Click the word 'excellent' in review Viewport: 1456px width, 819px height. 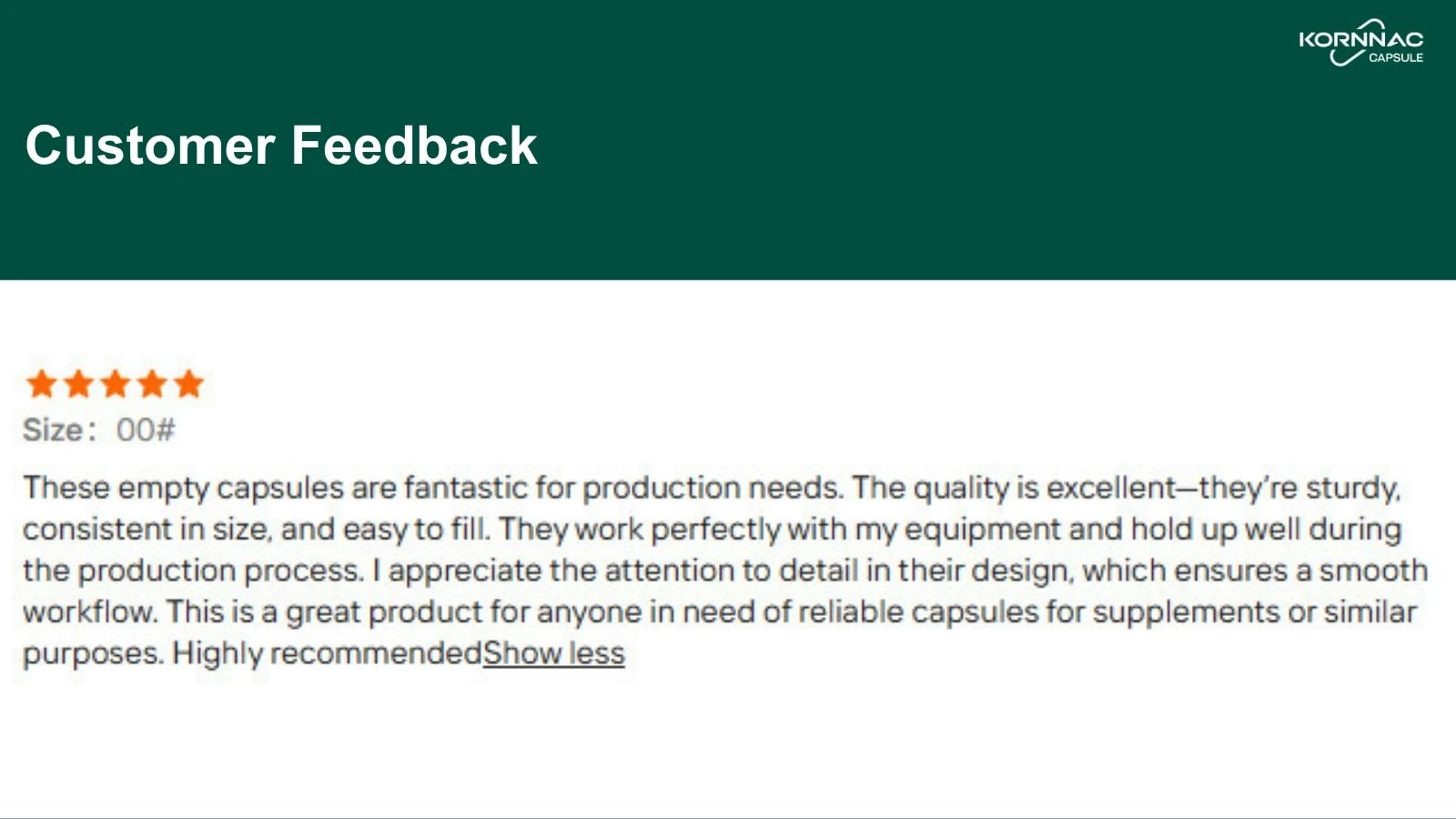(x=1111, y=488)
